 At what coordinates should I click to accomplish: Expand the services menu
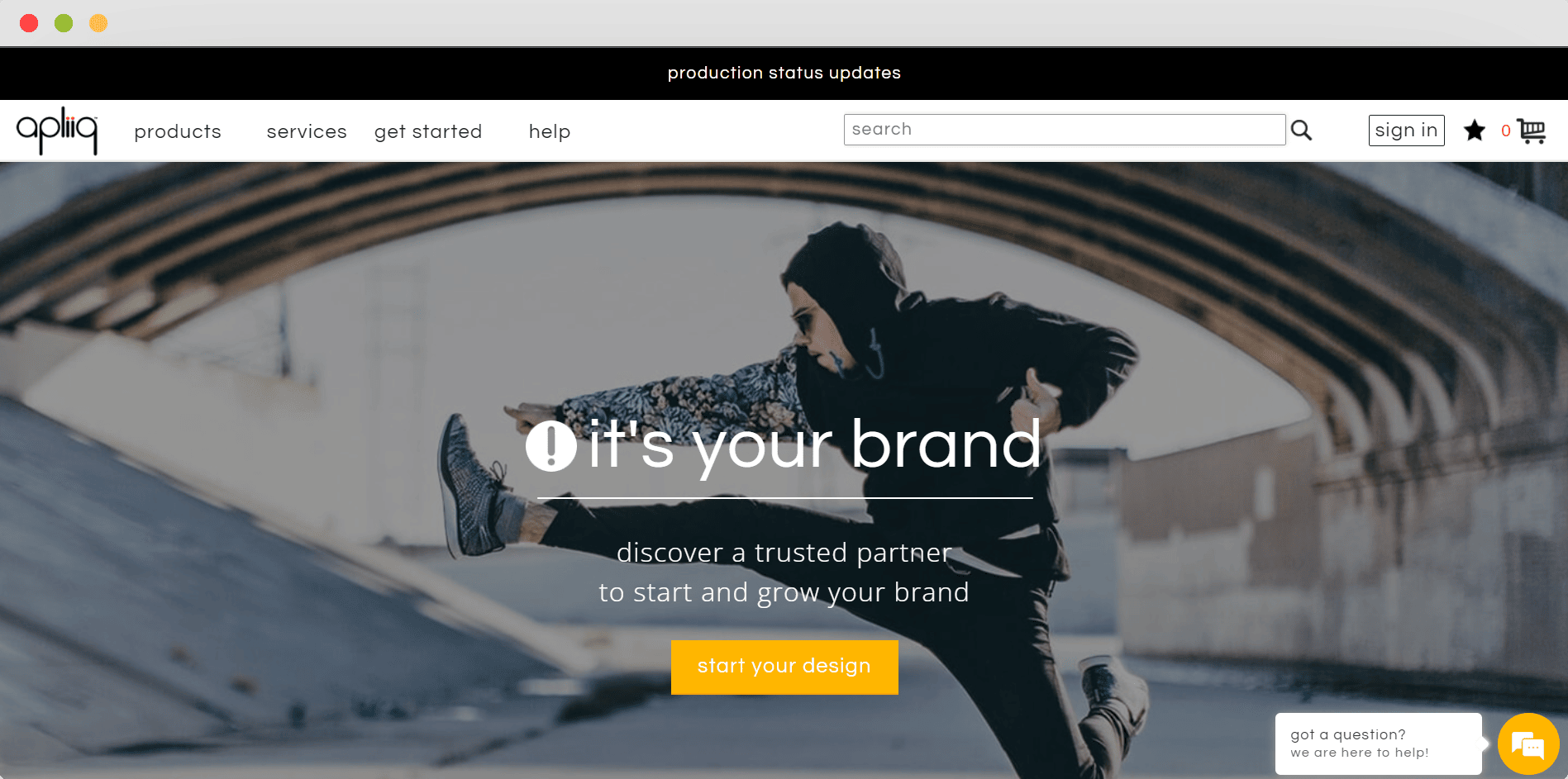[307, 131]
